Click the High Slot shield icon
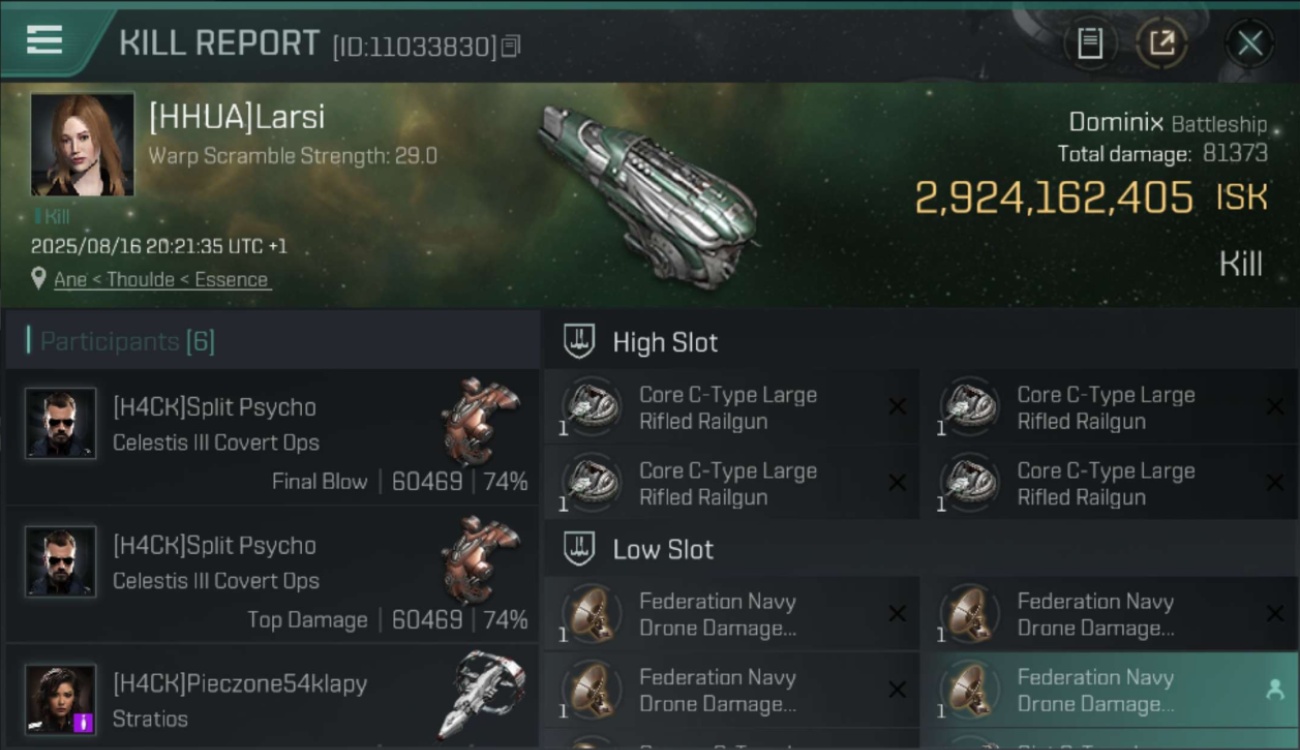This screenshot has height=750, width=1300. 580,342
